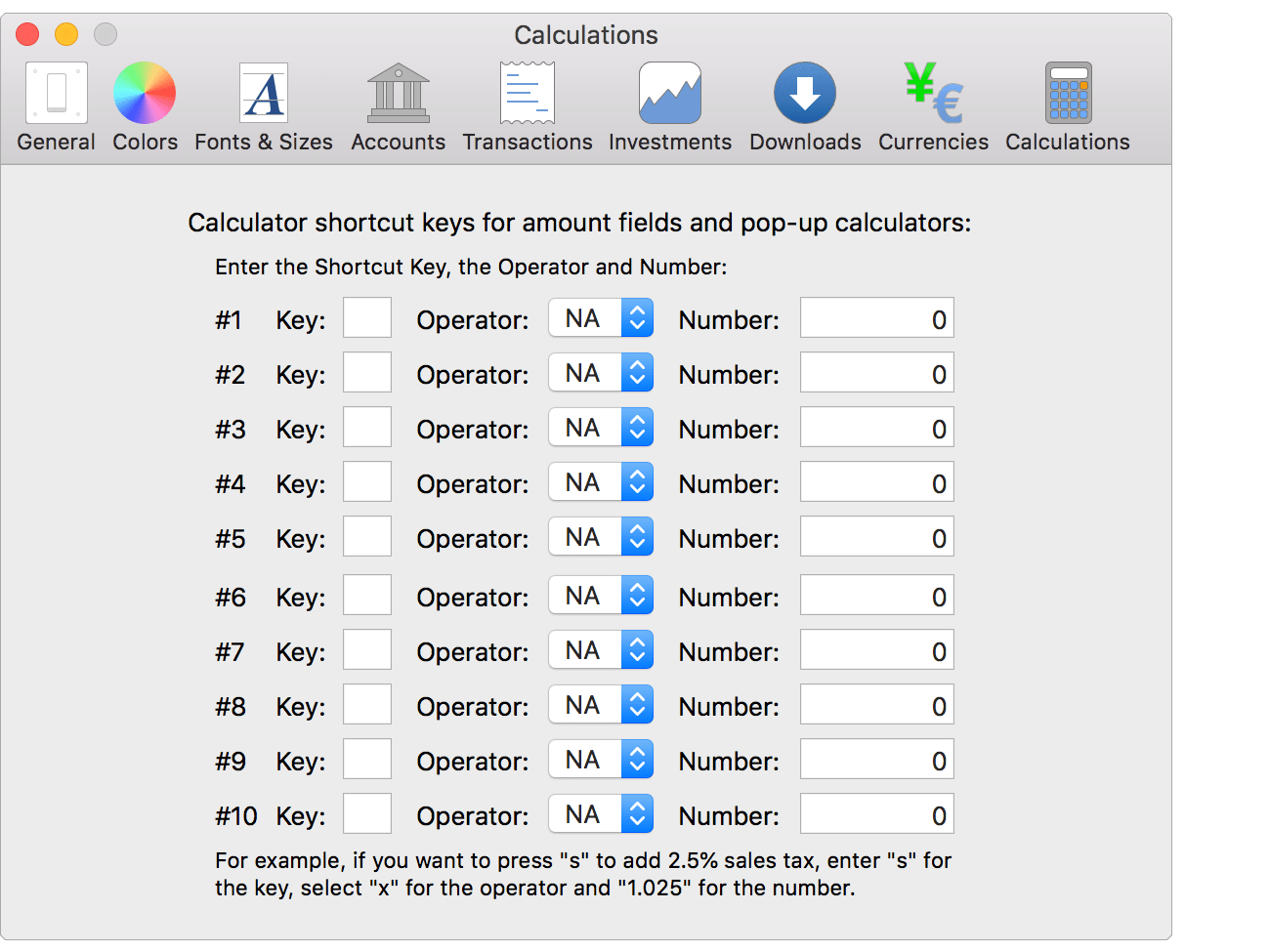Click the Number field for shortcut #5
1270x952 pixels.
876,536
